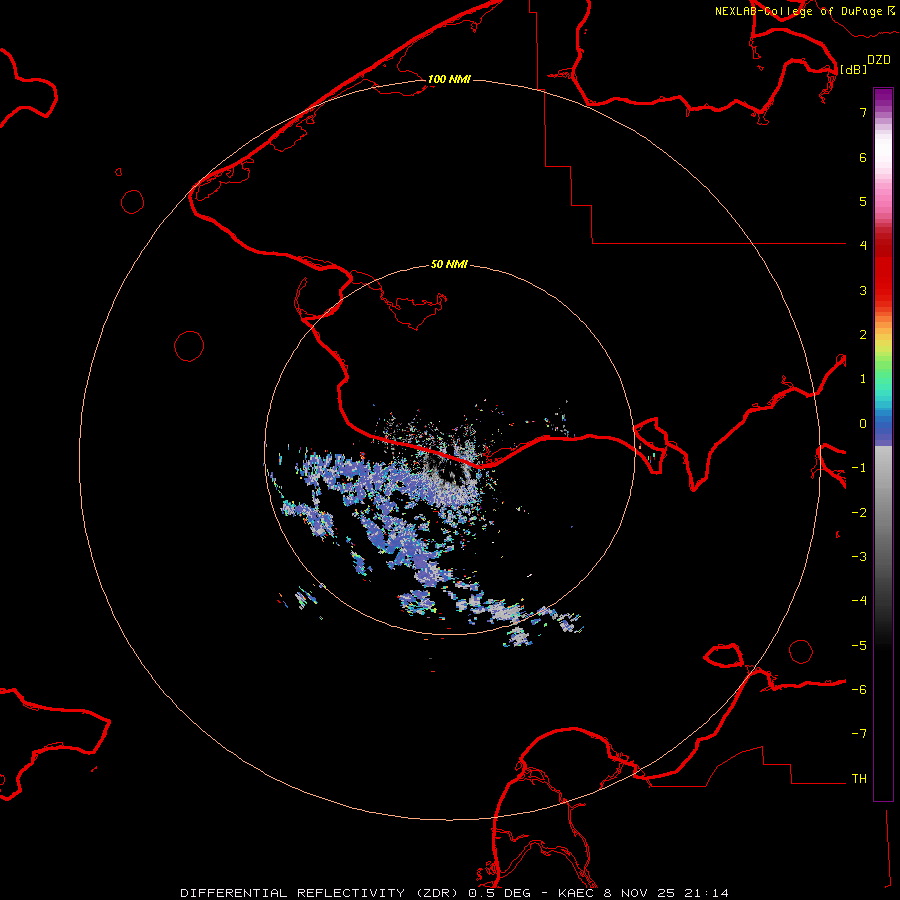Image resolution: width=900 pixels, height=900 pixels.
Task: Click the 100 NMI range ring label
Action: 449,79
